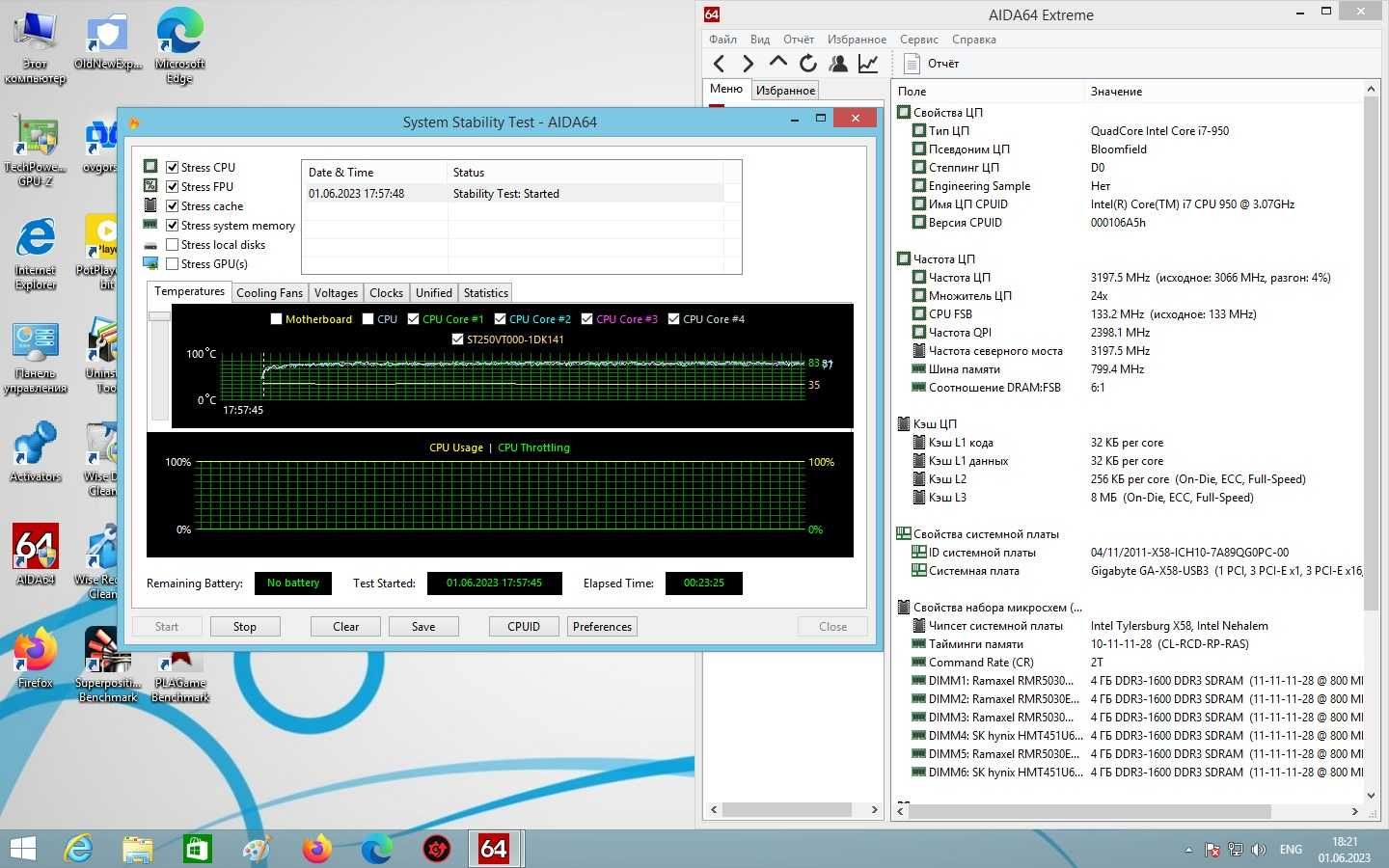Open stability test Preferences
This screenshot has width=1389, height=868.
click(602, 626)
